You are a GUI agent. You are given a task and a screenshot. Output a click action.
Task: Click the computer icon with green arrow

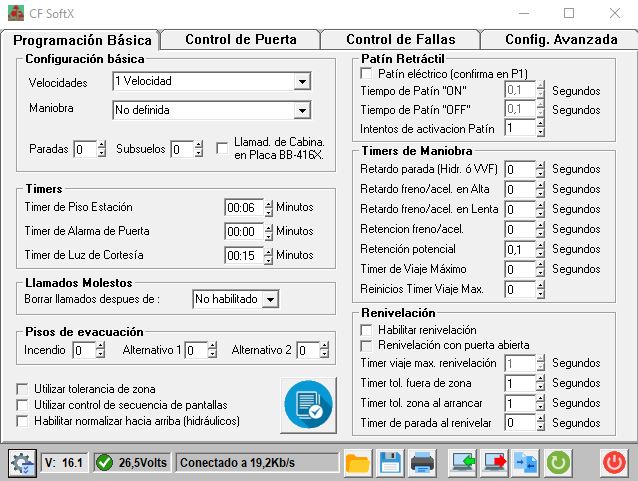pyautogui.click(x=462, y=463)
